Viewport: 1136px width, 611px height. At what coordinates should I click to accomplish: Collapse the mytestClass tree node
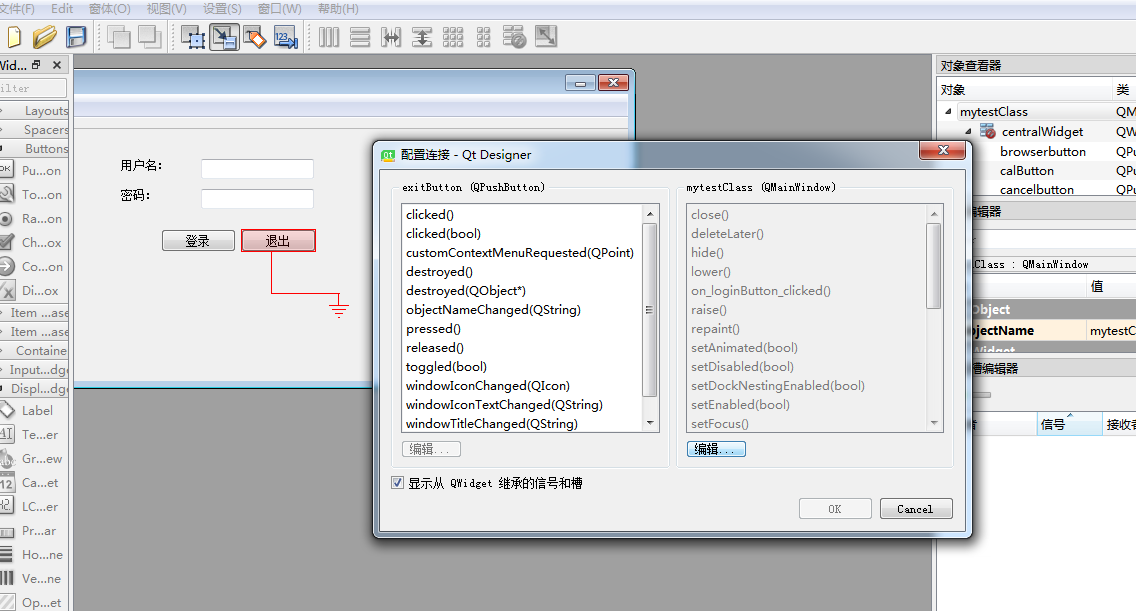[948, 112]
